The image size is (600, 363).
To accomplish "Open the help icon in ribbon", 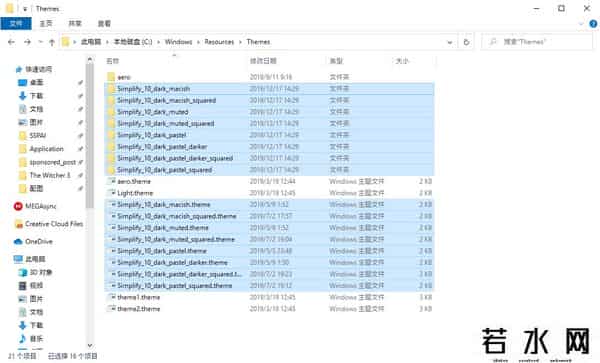I will pyautogui.click(x=593, y=24).
